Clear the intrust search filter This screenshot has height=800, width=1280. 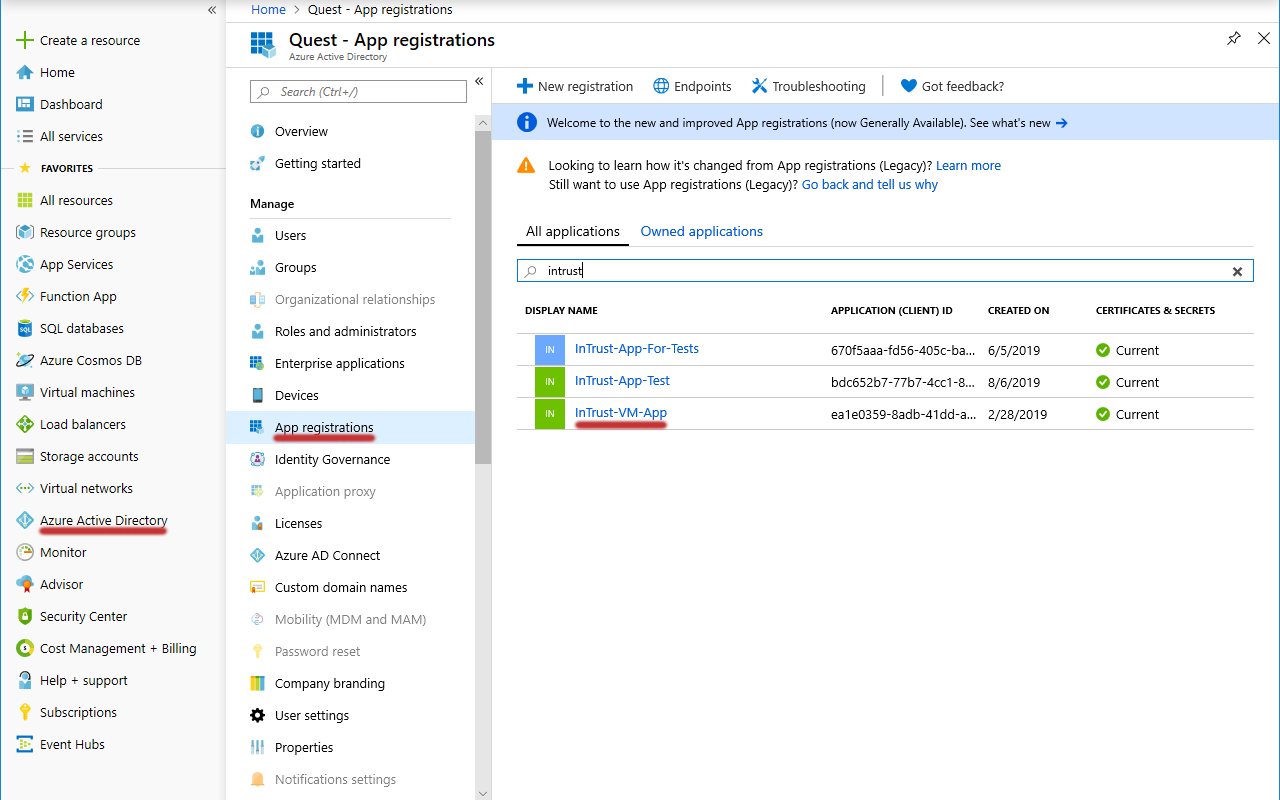click(x=1237, y=271)
